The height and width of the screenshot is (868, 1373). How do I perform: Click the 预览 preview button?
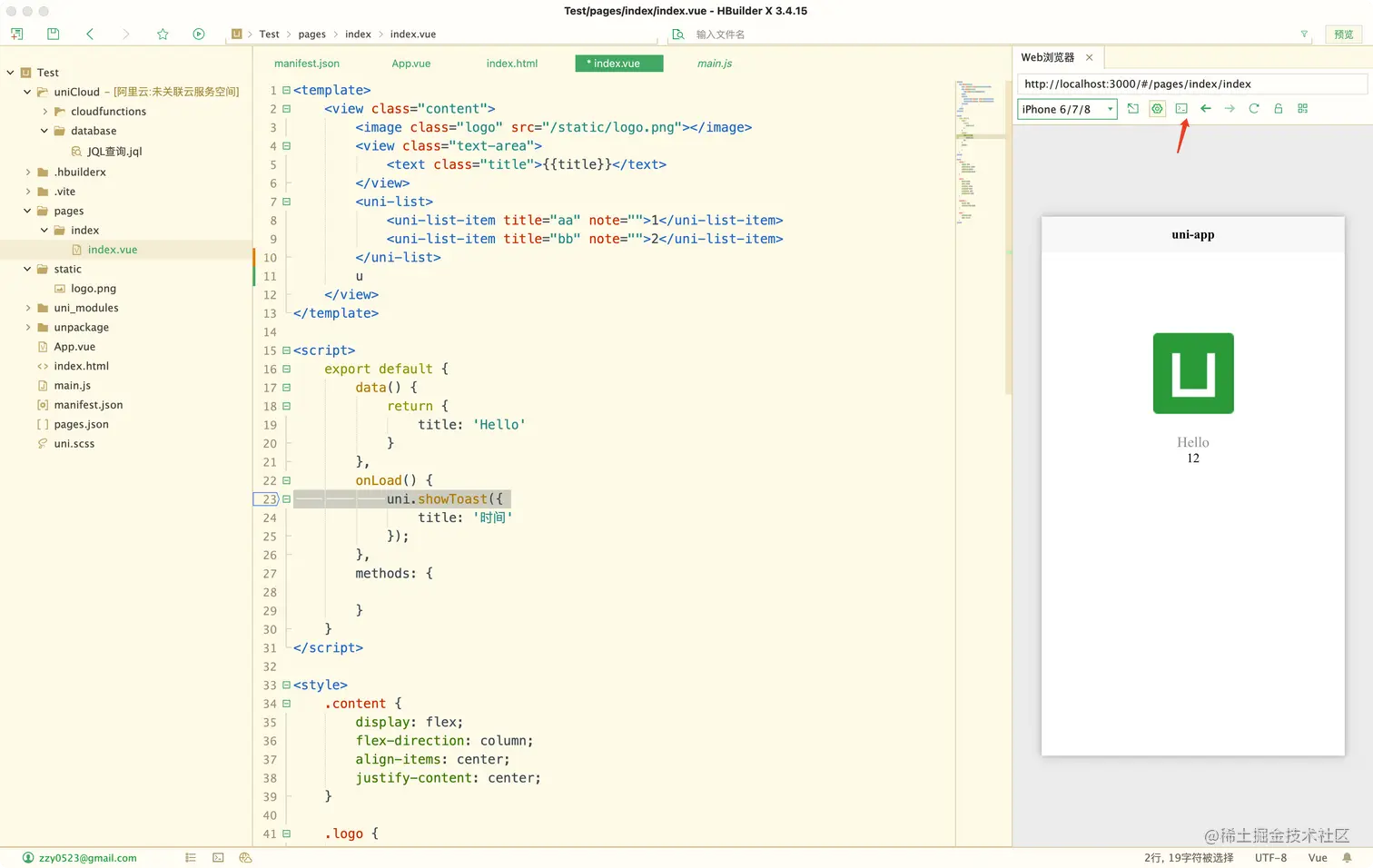coord(1344,35)
